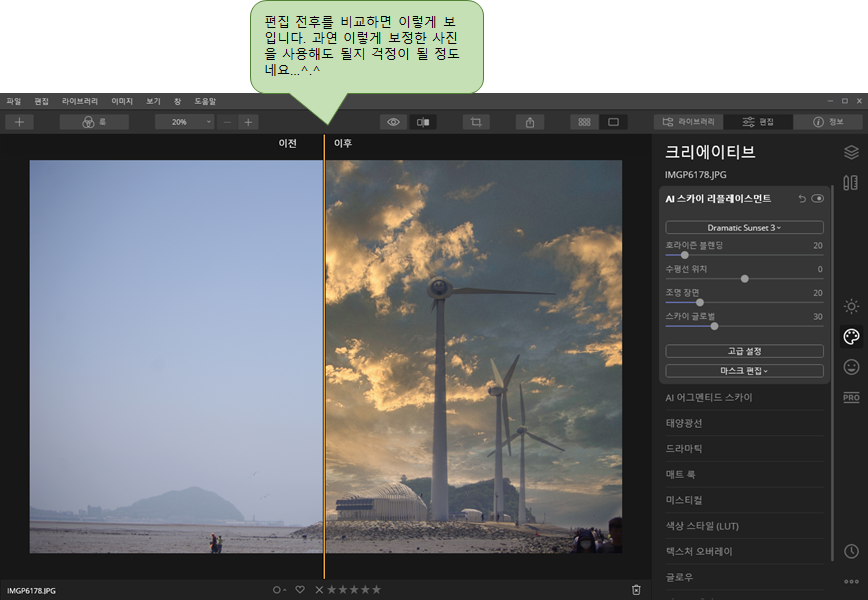Open the 편집 menu in menu bar
Screen dimensions: 868x600
tap(42, 101)
